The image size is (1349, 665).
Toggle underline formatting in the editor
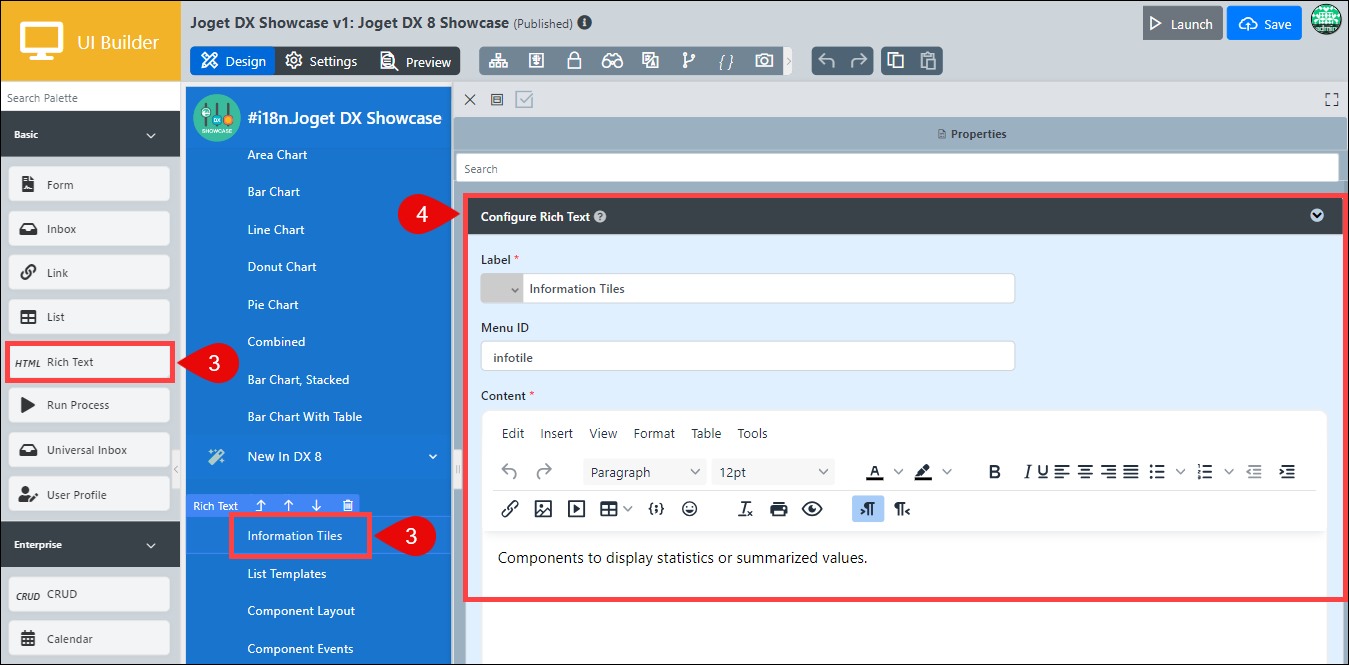pyautogui.click(x=1043, y=472)
